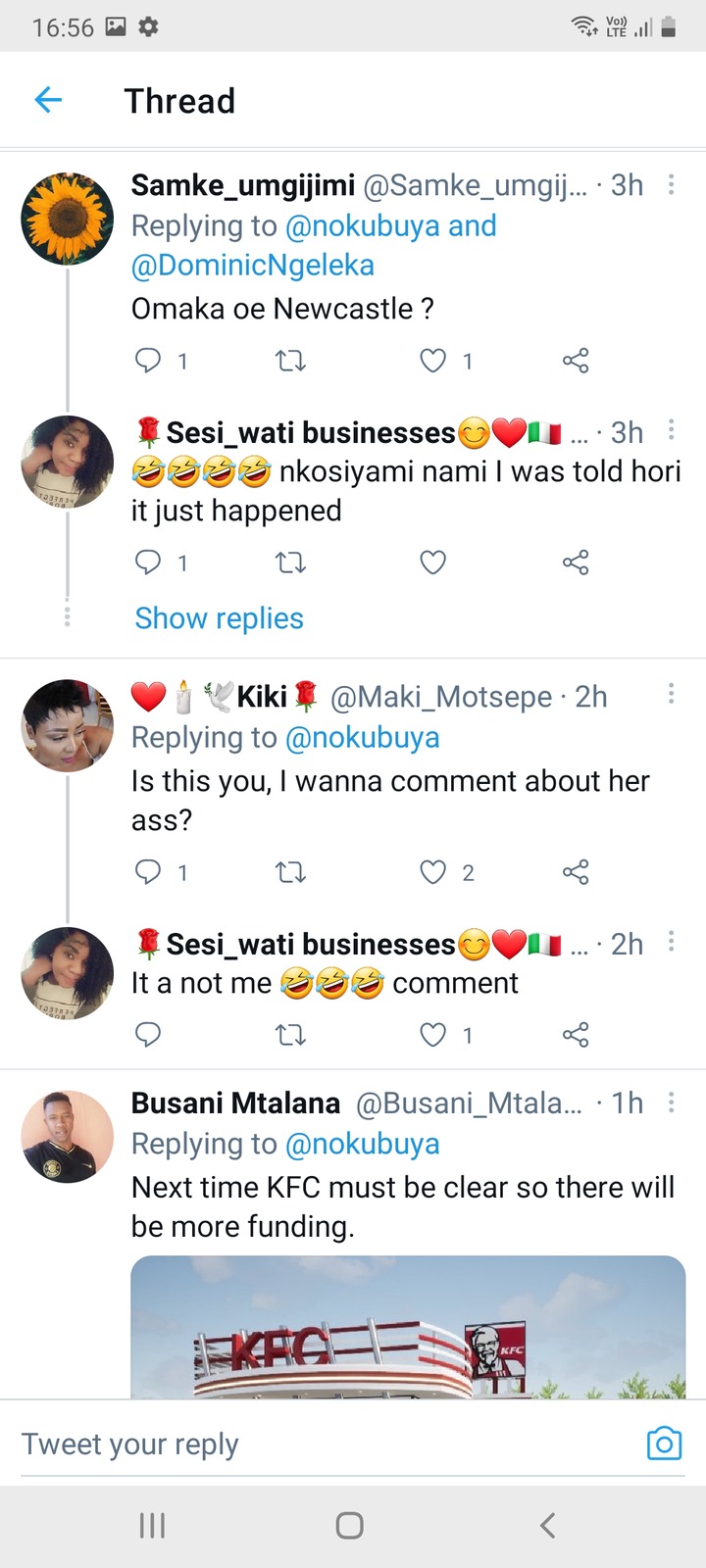The image size is (706, 1568).
Task: Open Android recent apps button
Action: pyautogui.click(x=152, y=1525)
